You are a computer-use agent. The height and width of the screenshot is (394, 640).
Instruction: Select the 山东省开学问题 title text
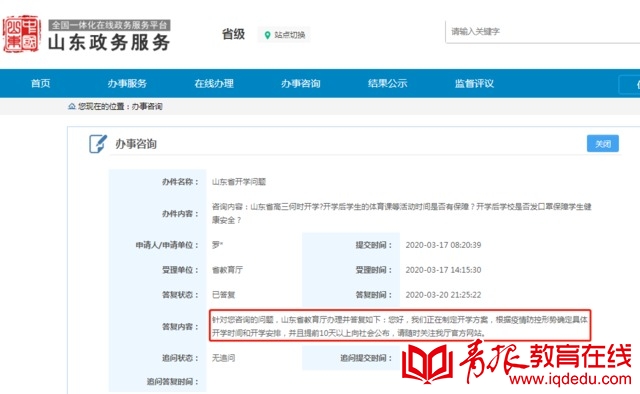coord(239,182)
